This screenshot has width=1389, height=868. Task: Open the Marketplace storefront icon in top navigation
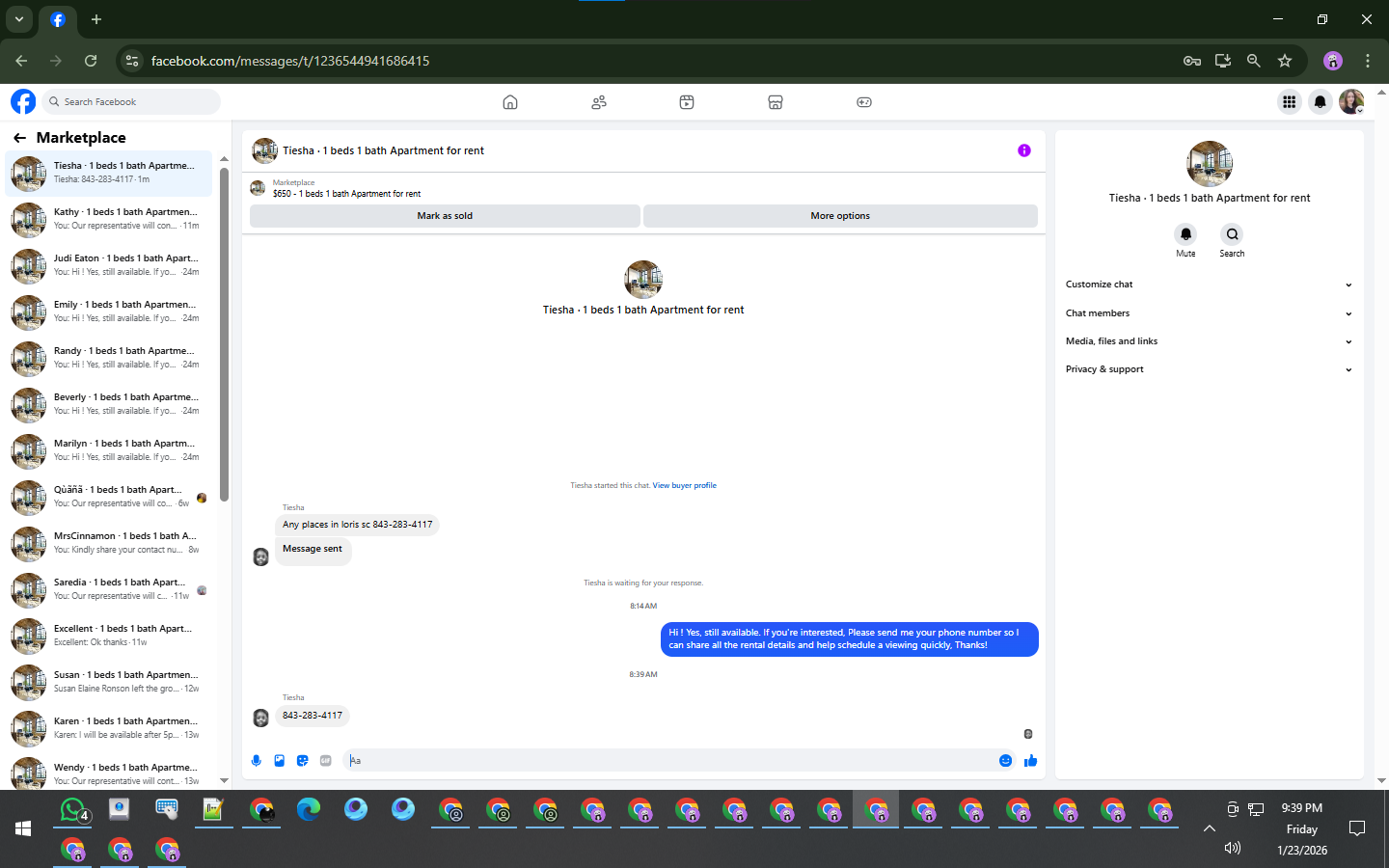click(776, 102)
